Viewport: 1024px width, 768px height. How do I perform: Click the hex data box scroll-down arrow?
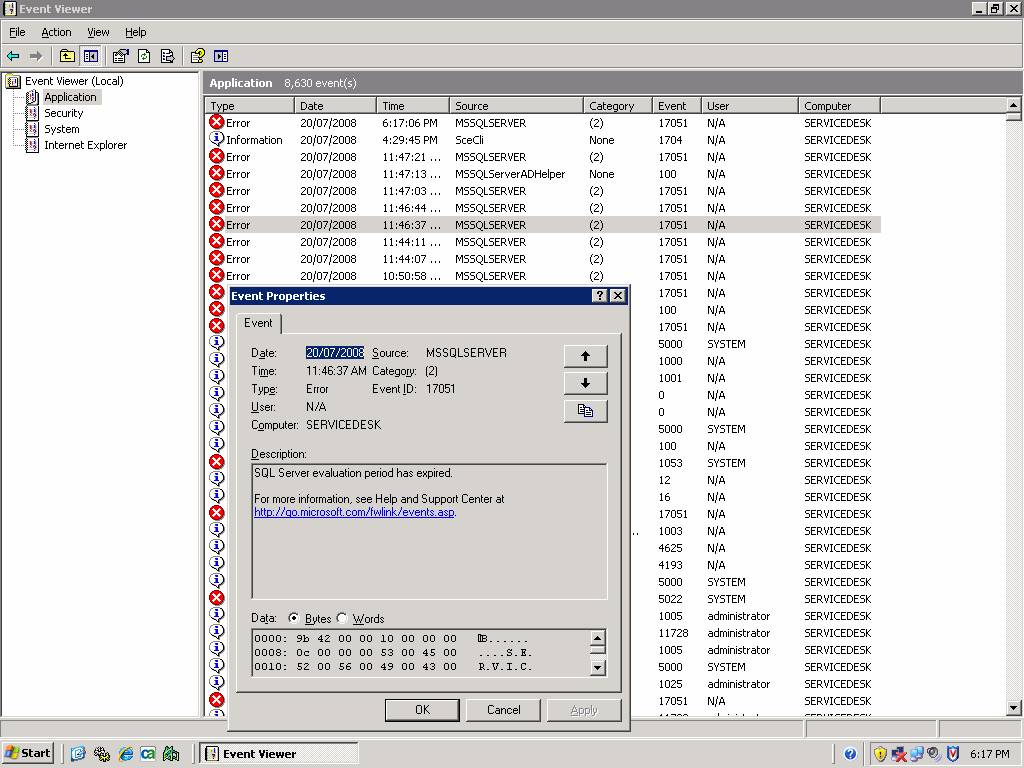[x=597, y=667]
